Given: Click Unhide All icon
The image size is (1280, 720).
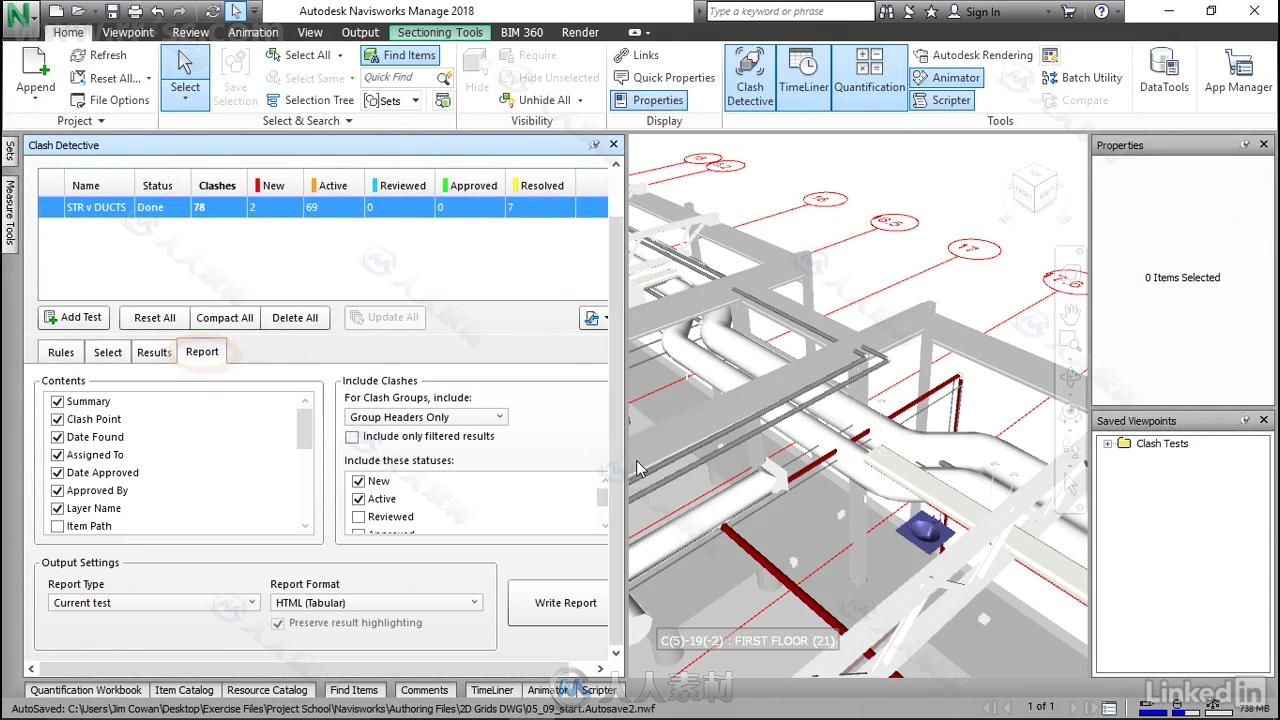Looking at the screenshot, I should 507,100.
